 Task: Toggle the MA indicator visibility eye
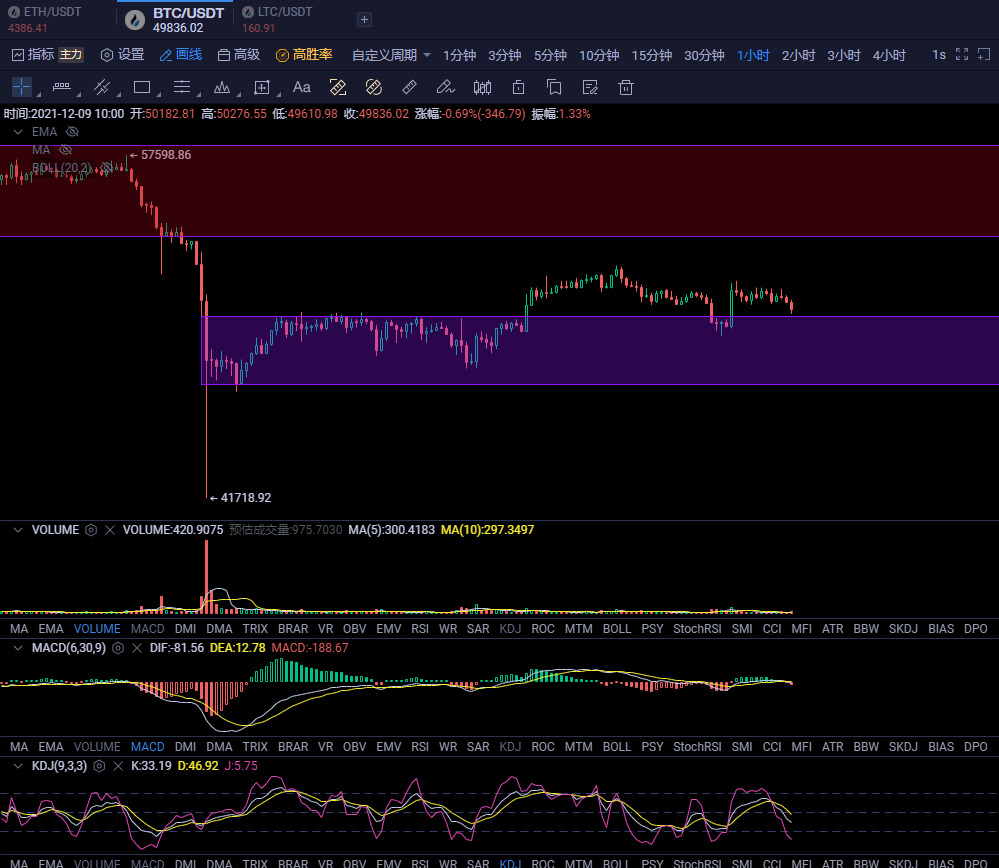66,149
